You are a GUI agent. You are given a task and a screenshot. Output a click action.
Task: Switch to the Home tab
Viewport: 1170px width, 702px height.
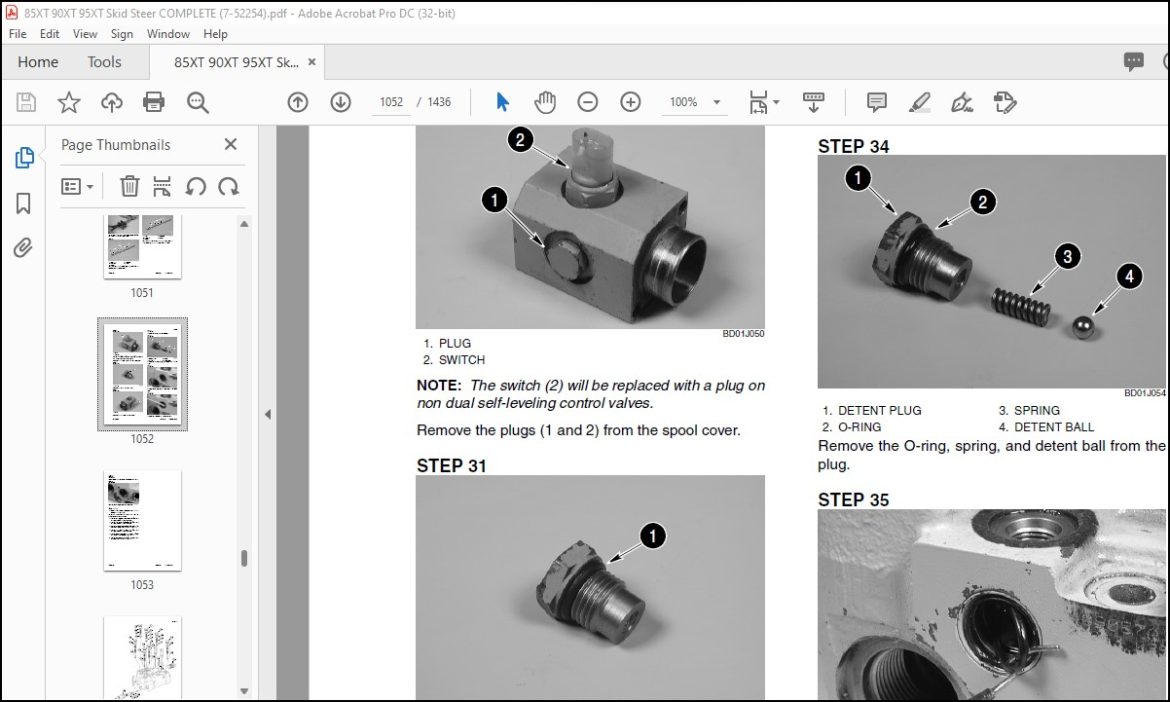pyautogui.click(x=38, y=62)
